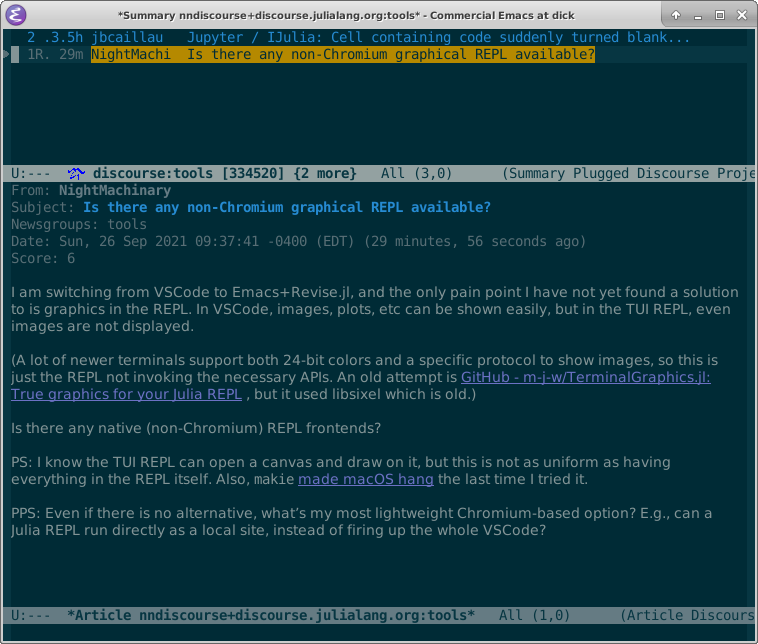Click the Newsgroups: tools header line

pyautogui.click(x=79, y=224)
